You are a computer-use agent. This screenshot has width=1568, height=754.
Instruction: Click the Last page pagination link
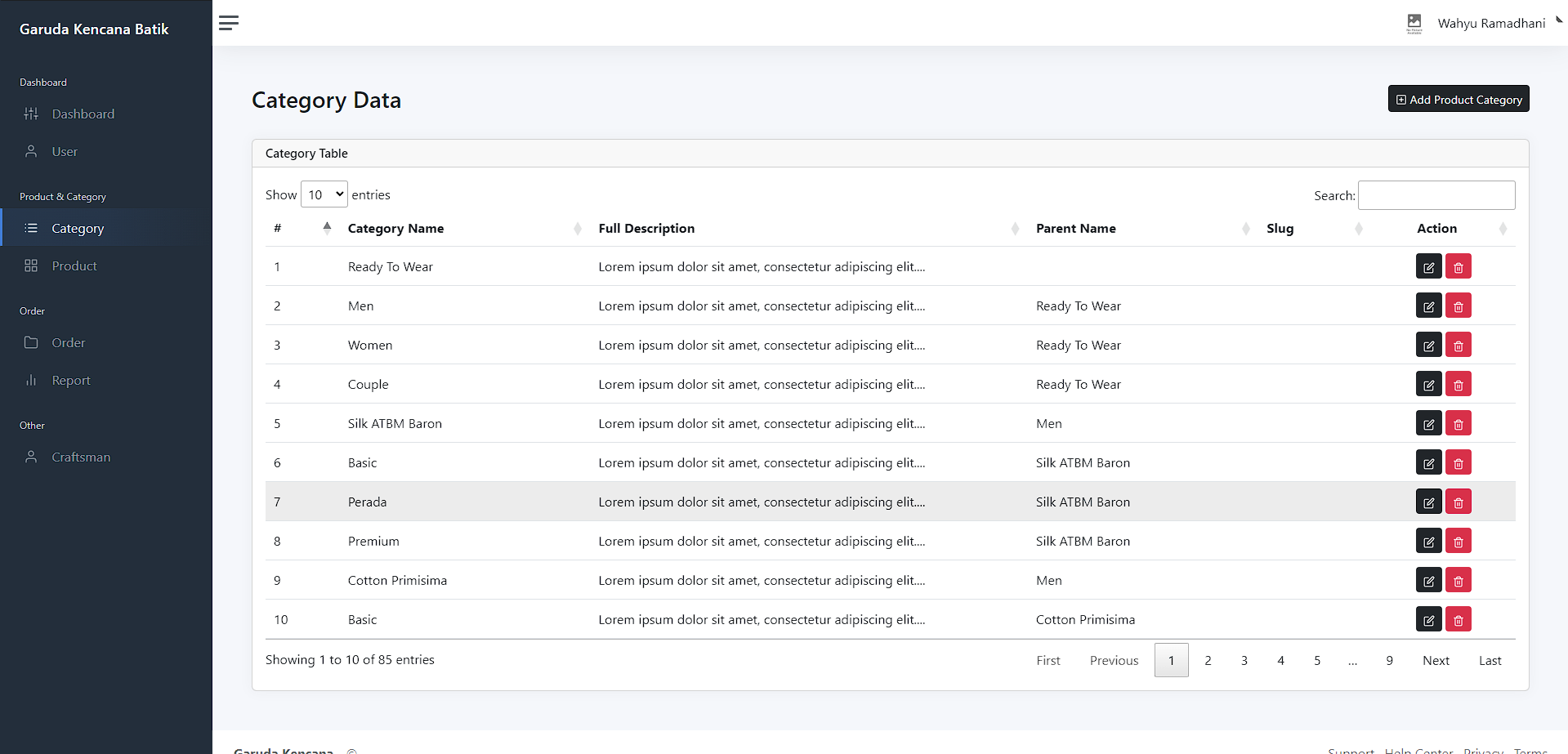pos(1490,660)
